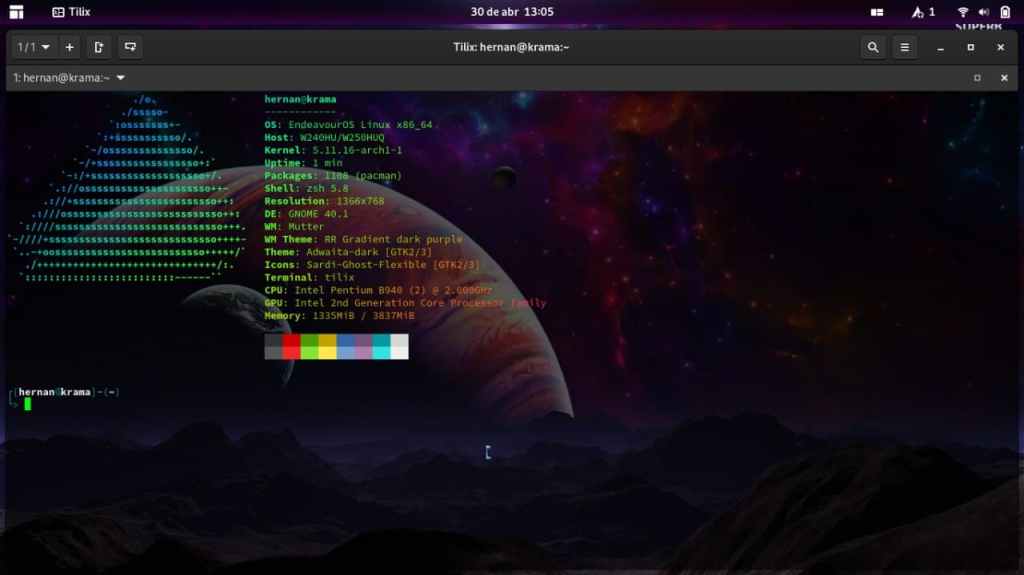Add a new session with plus button

pyautogui.click(x=69, y=47)
